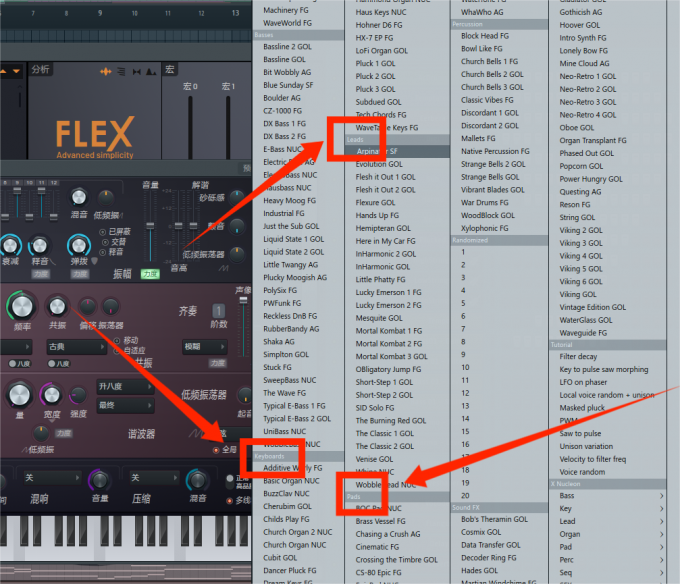Click the 音量 volume fader

(x=150, y=225)
